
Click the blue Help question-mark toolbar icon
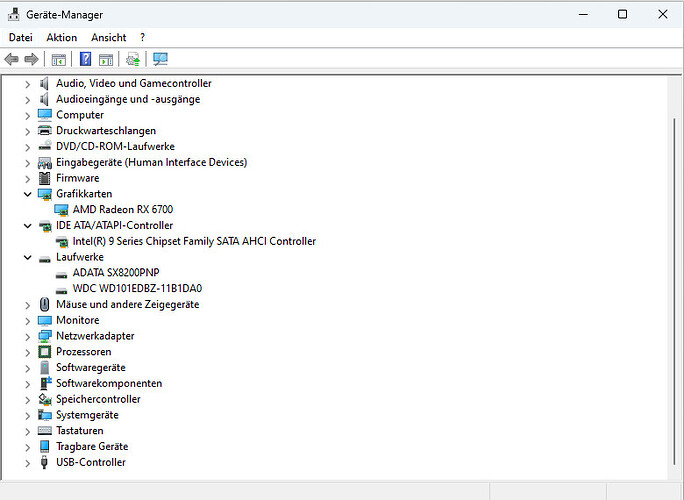pos(86,59)
